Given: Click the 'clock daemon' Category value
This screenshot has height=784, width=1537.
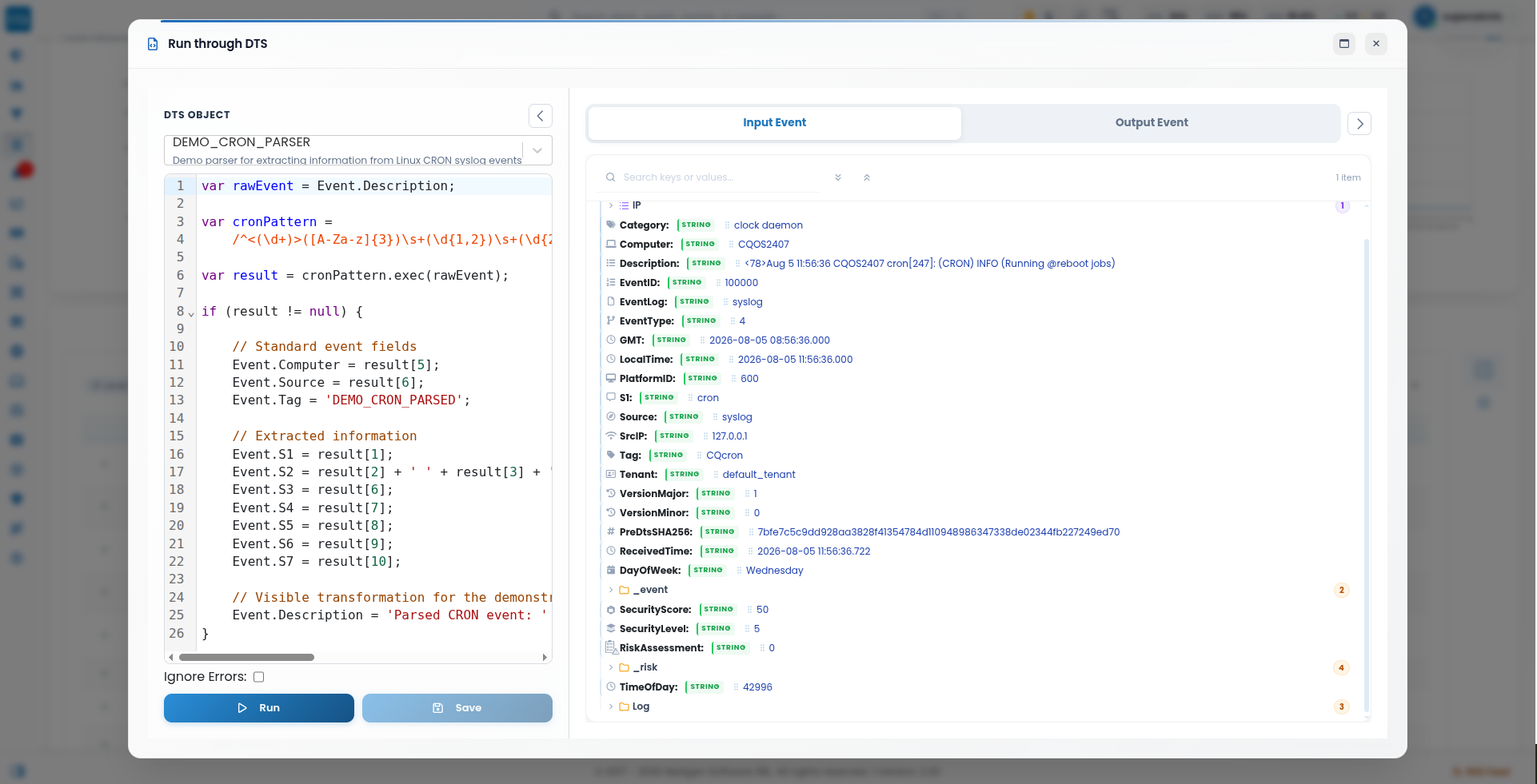Looking at the screenshot, I should 768,225.
